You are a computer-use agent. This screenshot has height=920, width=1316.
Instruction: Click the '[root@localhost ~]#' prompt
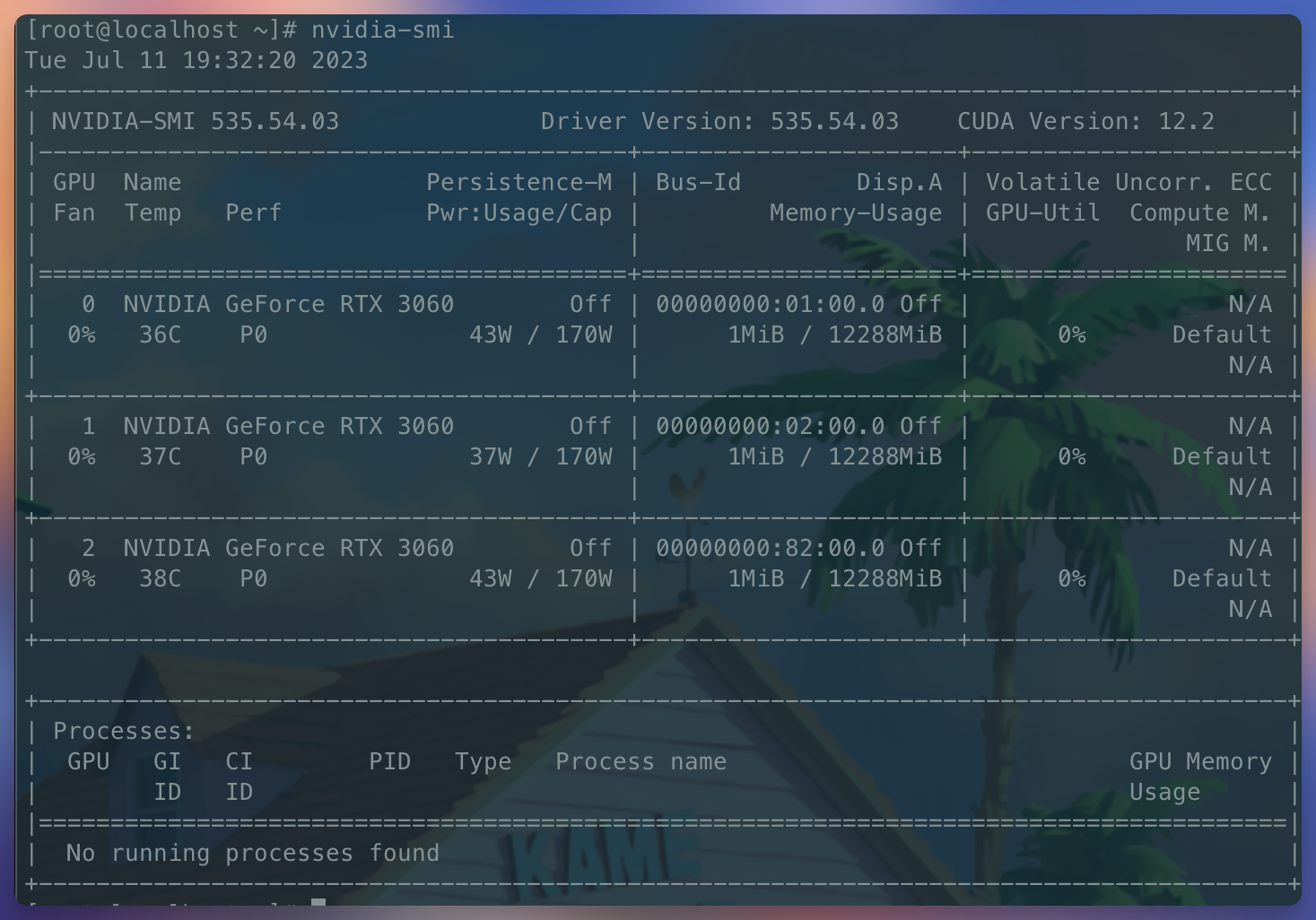pos(161,30)
